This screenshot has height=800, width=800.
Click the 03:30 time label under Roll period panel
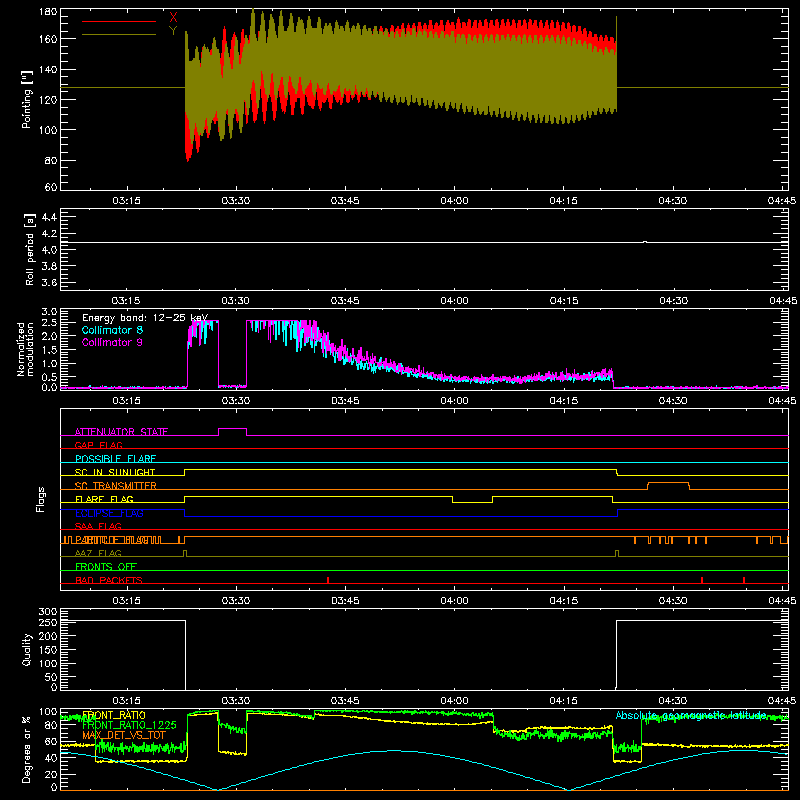tap(235, 301)
